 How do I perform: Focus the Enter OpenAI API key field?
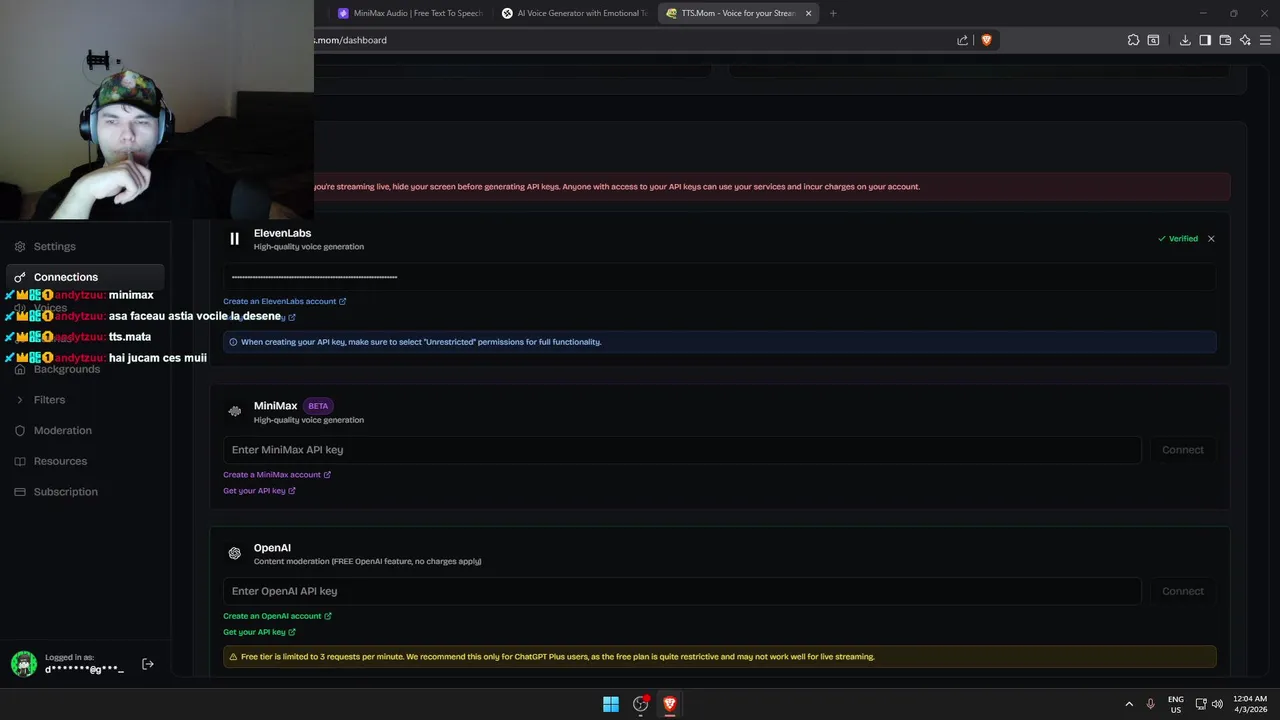(682, 591)
